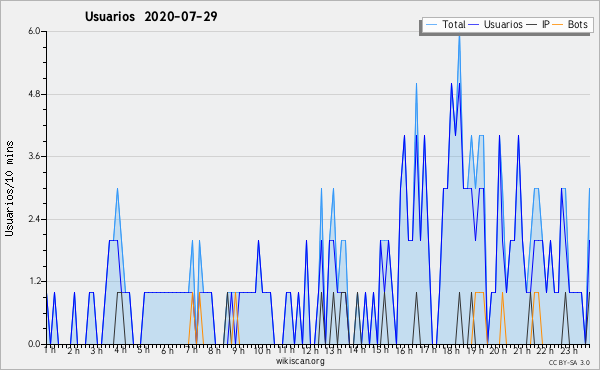
Task: Click the '1 h' x-axis label
Action: pos(50,350)
